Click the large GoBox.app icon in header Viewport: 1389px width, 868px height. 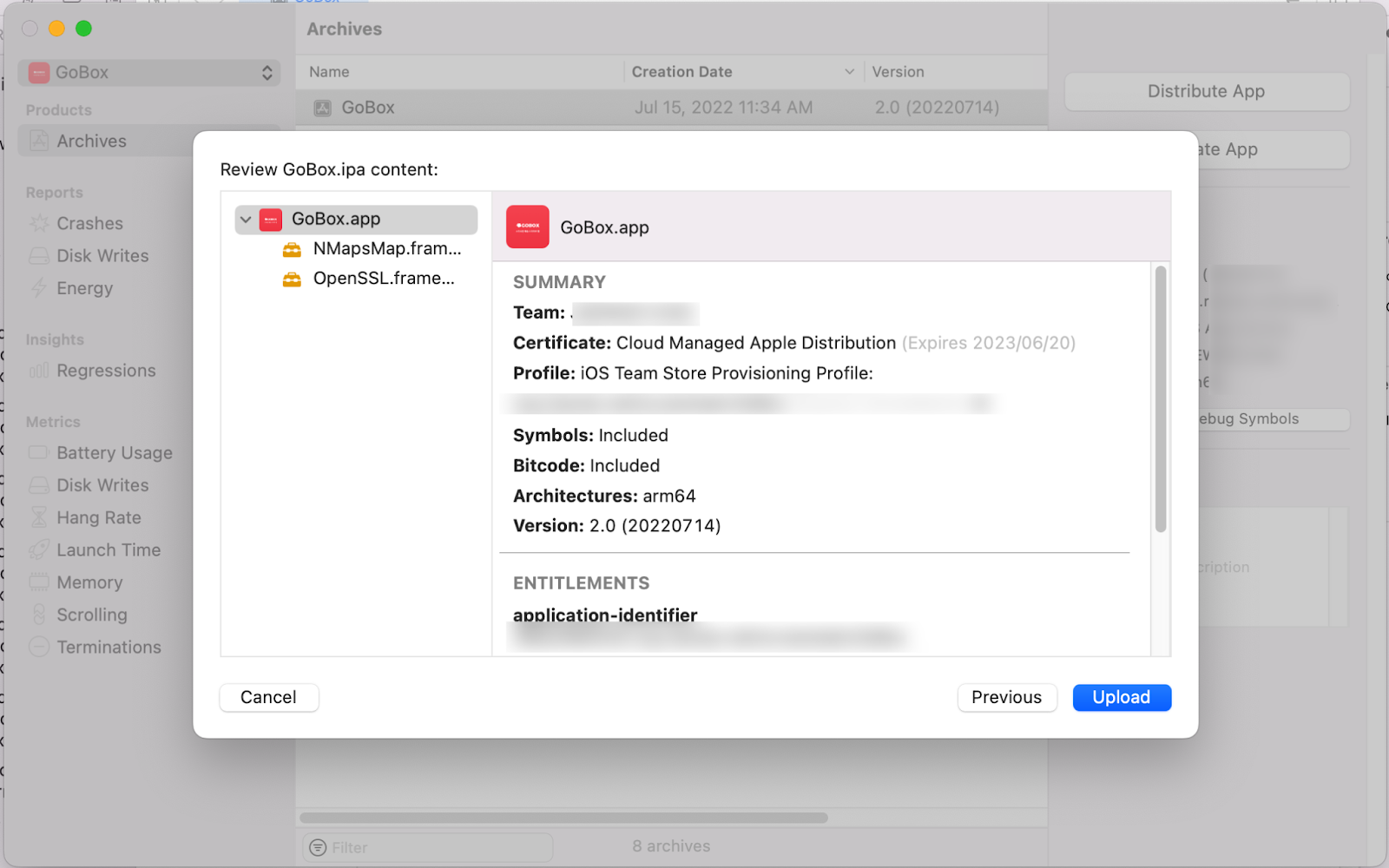tap(528, 227)
